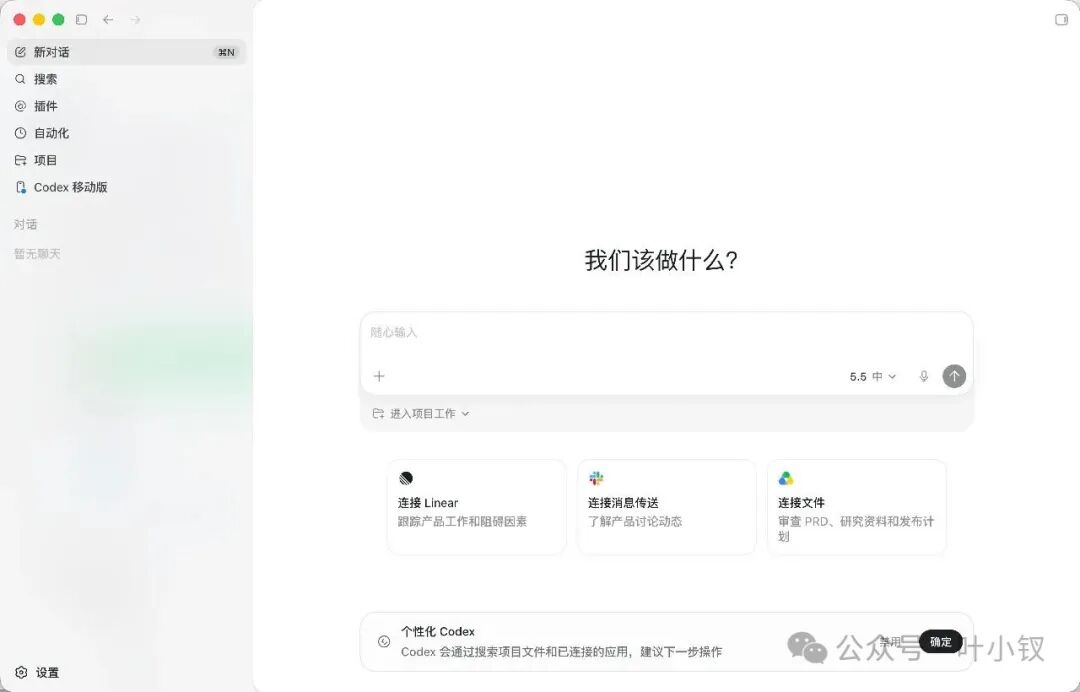
Task: Click the 个性化 Codex banner title
Action: [x=438, y=631]
